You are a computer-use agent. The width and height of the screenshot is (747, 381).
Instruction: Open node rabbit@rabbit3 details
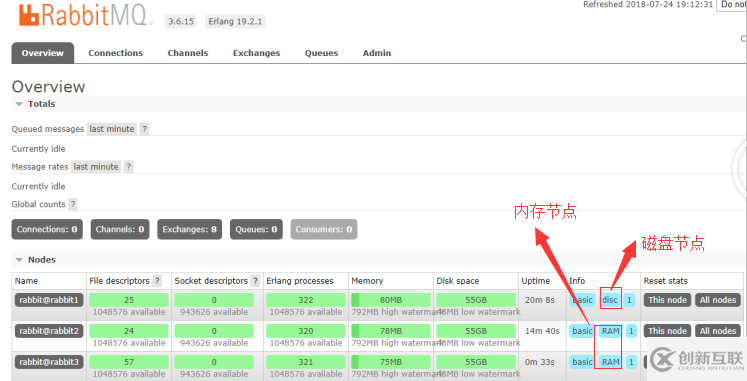[49, 362]
